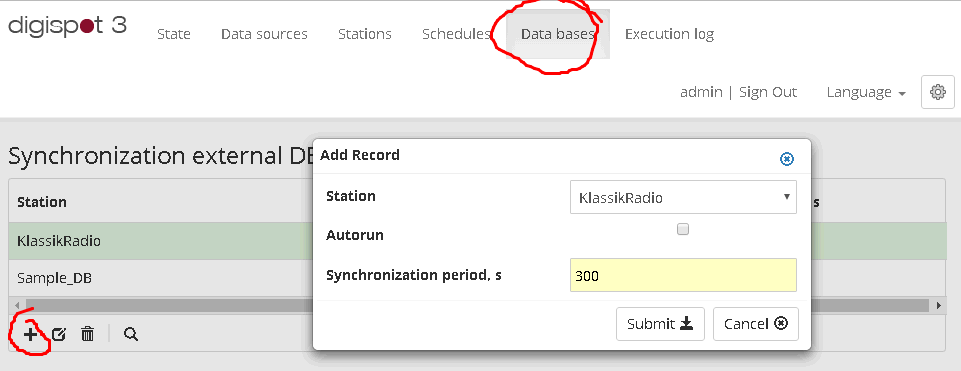Screen dimensions: 961x371
Task: Click the trash delete icon
Action: pos(88,334)
